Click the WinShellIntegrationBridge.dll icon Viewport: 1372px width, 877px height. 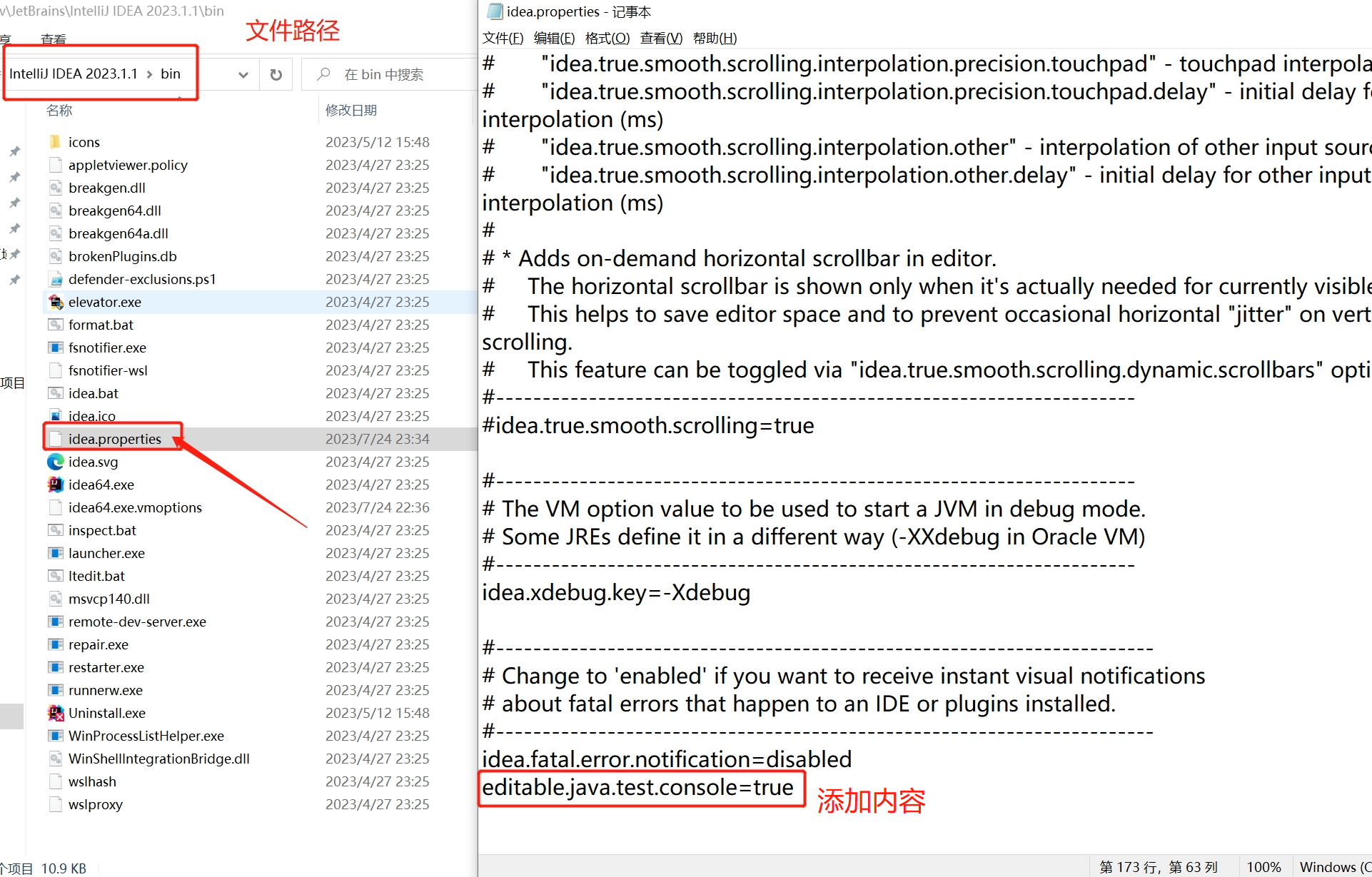pyautogui.click(x=56, y=759)
